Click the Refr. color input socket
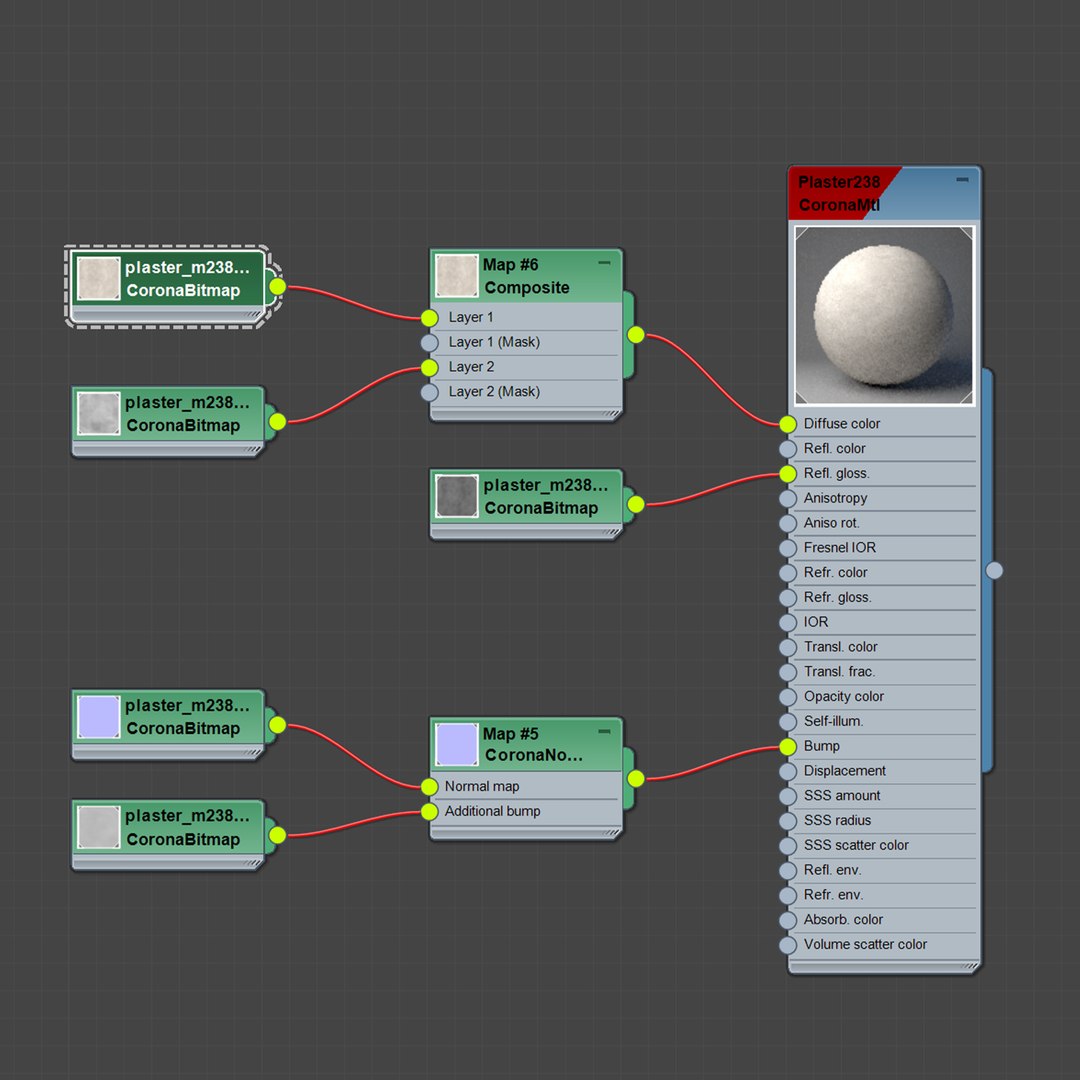Image resolution: width=1080 pixels, height=1080 pixels. 788,573
